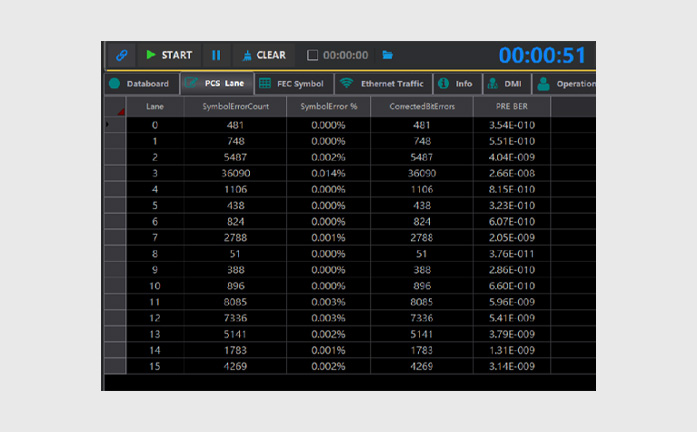Select the PCS Lane tab
Viewport: 697px width, 432px height.
point(217,83)
